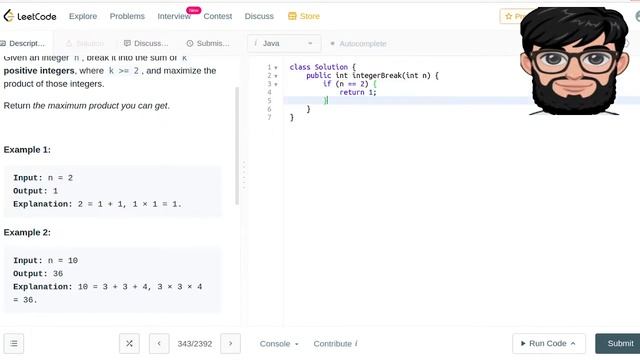Click the Contribute link
640x360 pixels.
coord(336,344)
